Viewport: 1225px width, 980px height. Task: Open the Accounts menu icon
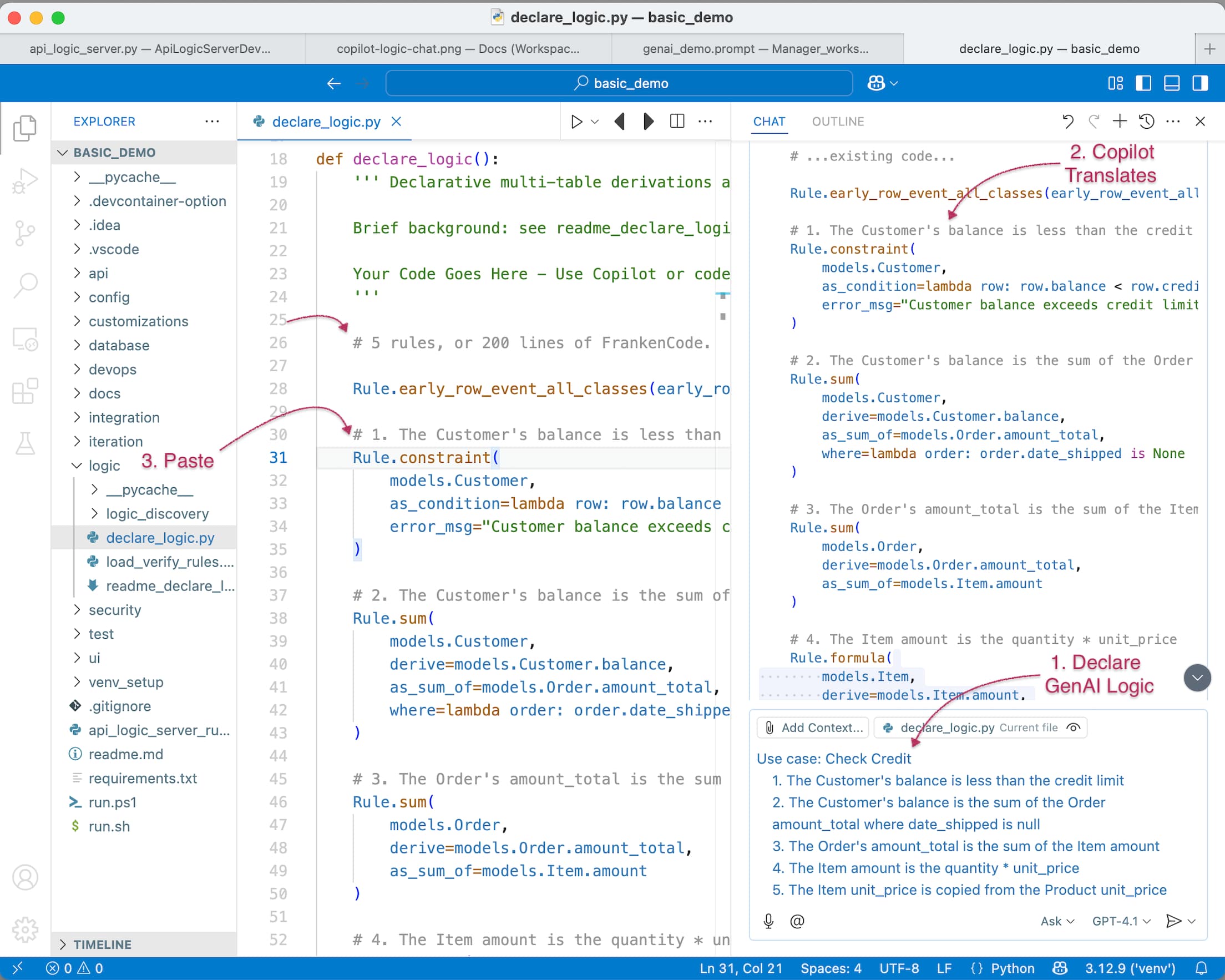[x=25, y=877]
